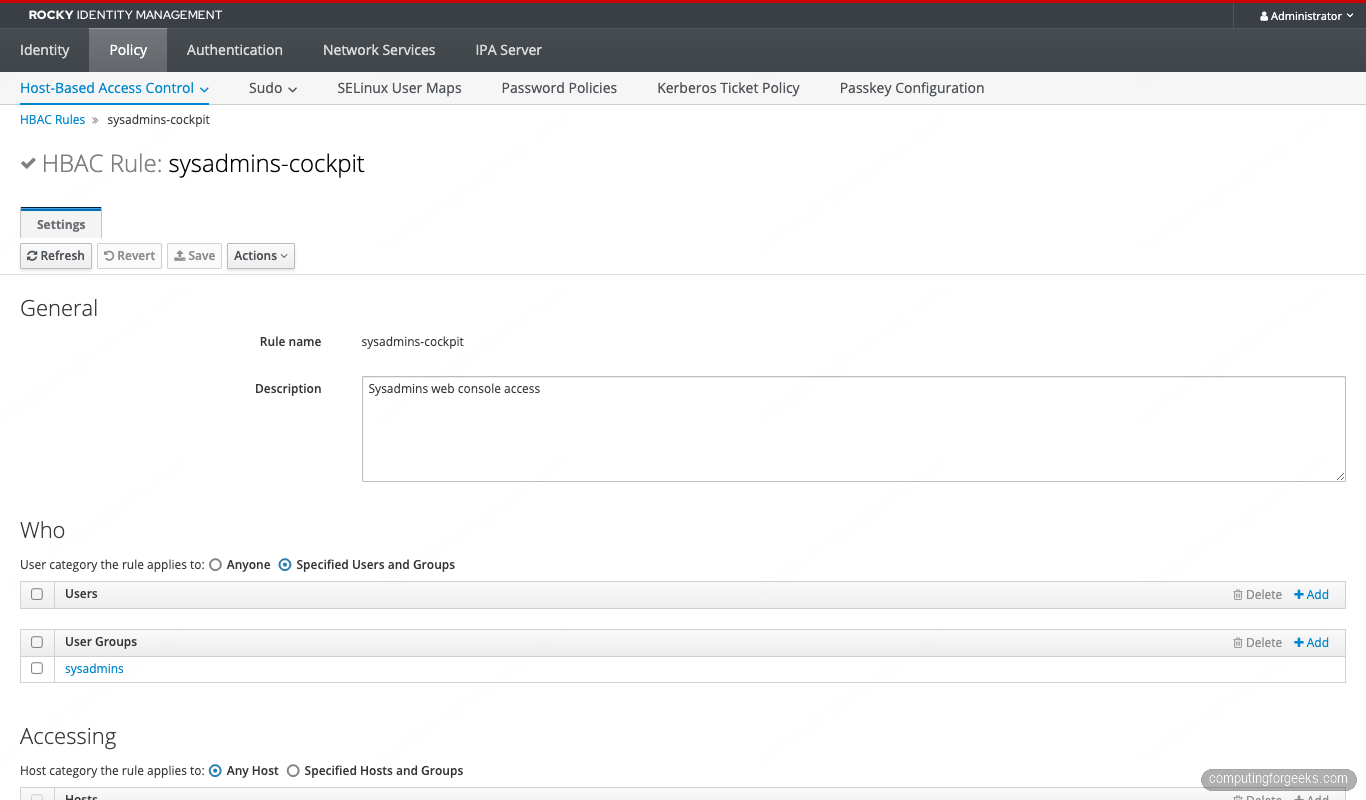Expand the Sudo submenu
The image size is (1366, 800).
273,88
